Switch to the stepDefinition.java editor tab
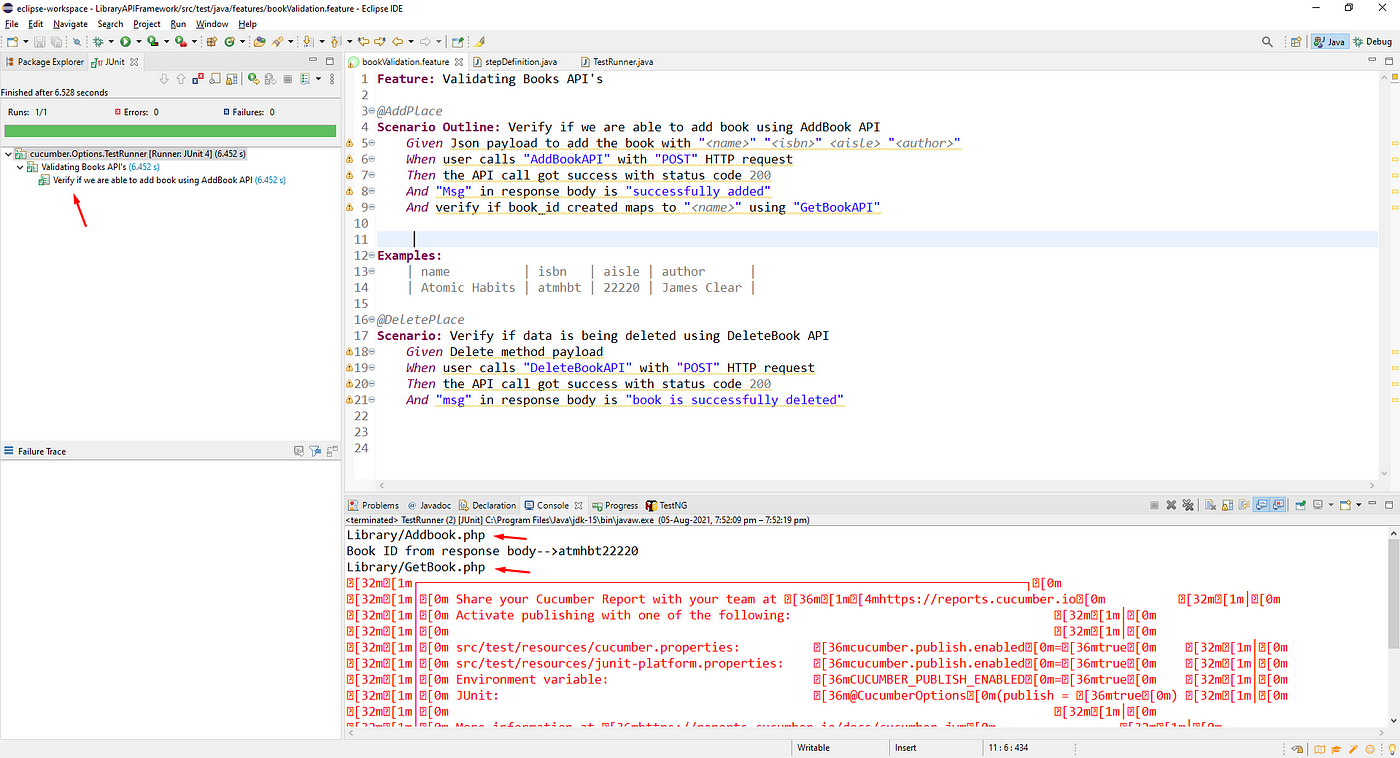Screen dimensions: 1400x758 point(514,62)
